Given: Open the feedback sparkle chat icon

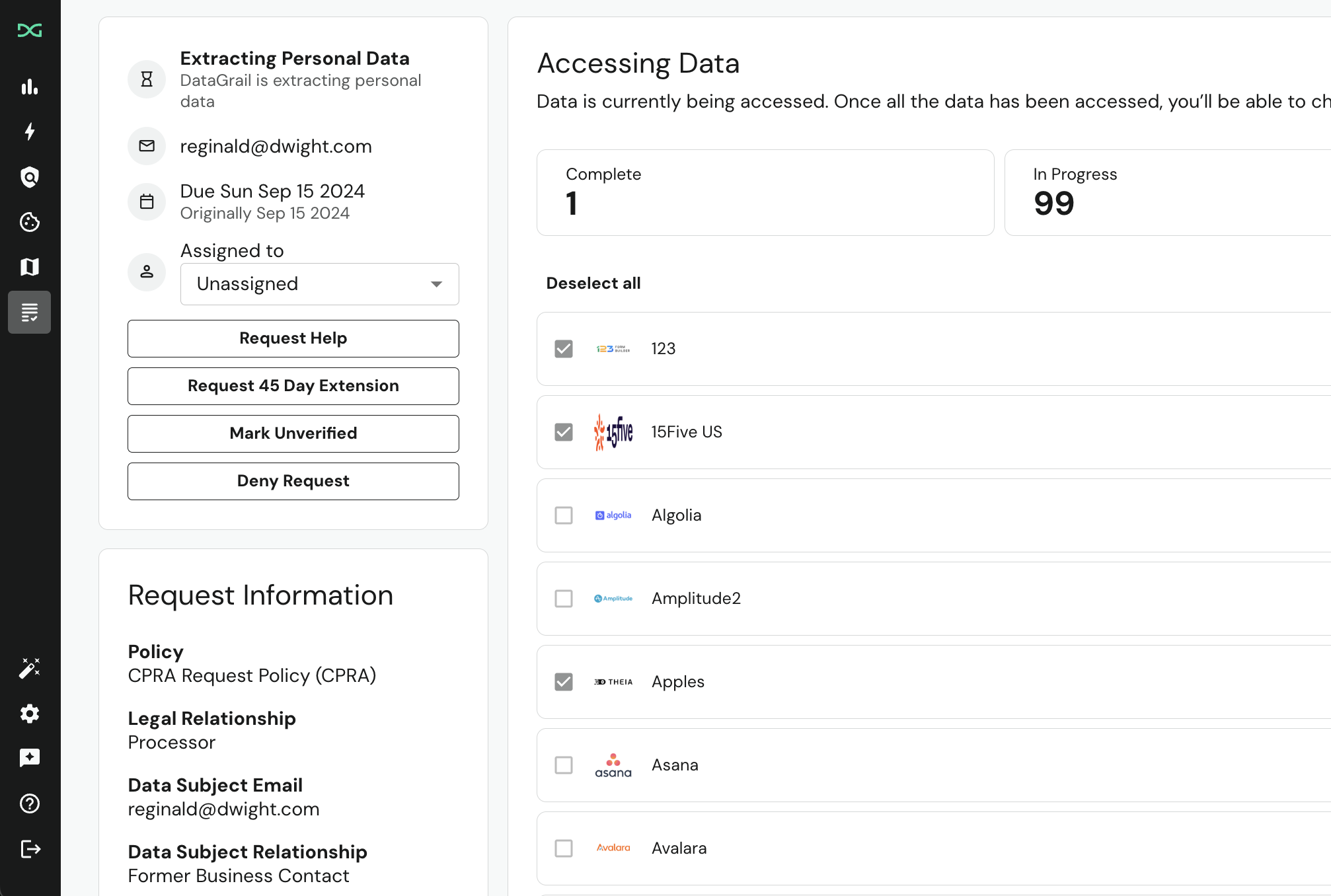Looking at the screenshot, I should [x=30, y=758].
